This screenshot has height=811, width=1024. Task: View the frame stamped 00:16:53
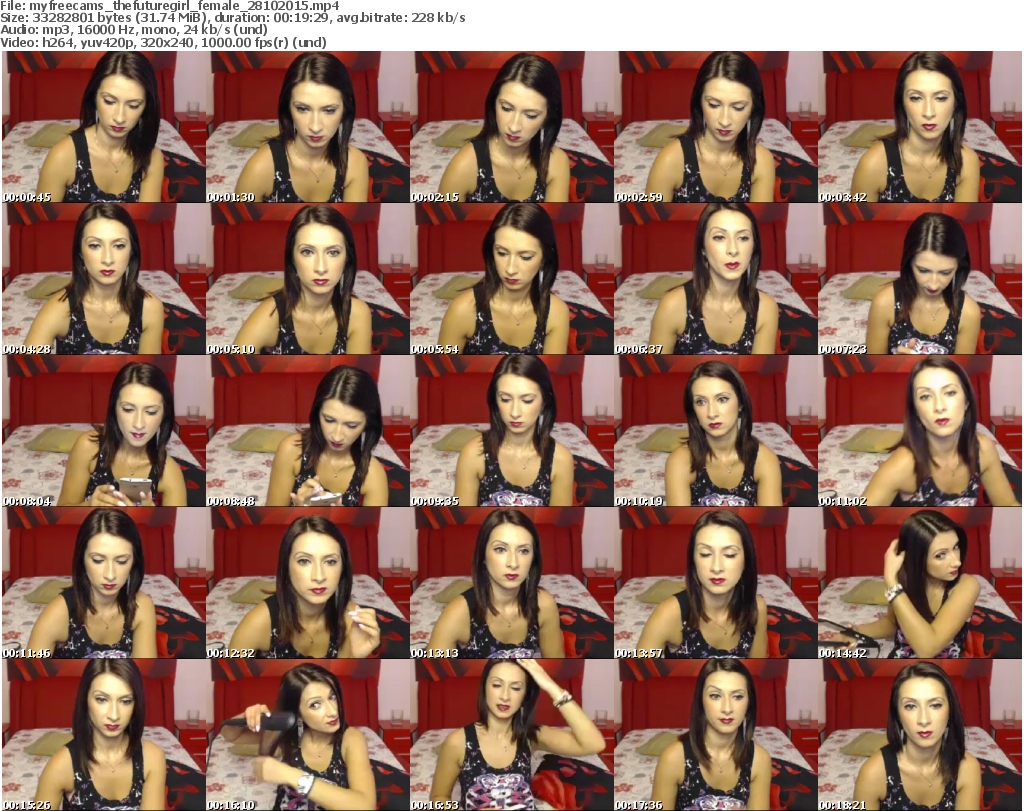[x=511, y=735]
